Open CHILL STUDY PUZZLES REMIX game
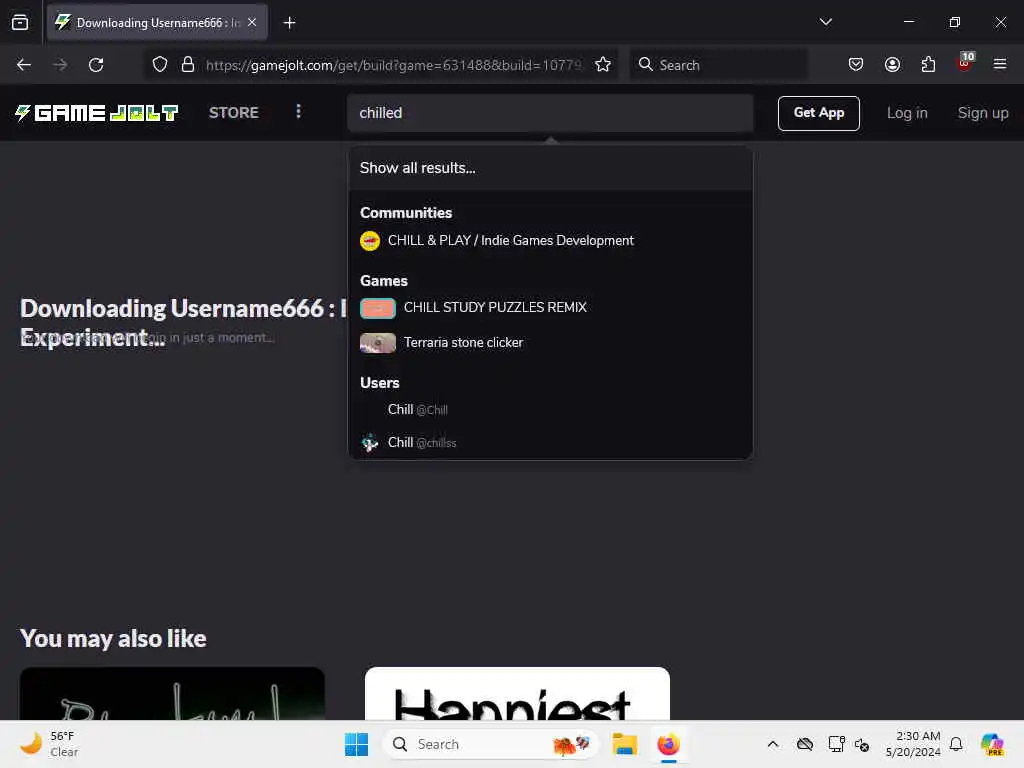This screenshot has width=1024, height=768. pyautogui.click(x=551, y=308)
